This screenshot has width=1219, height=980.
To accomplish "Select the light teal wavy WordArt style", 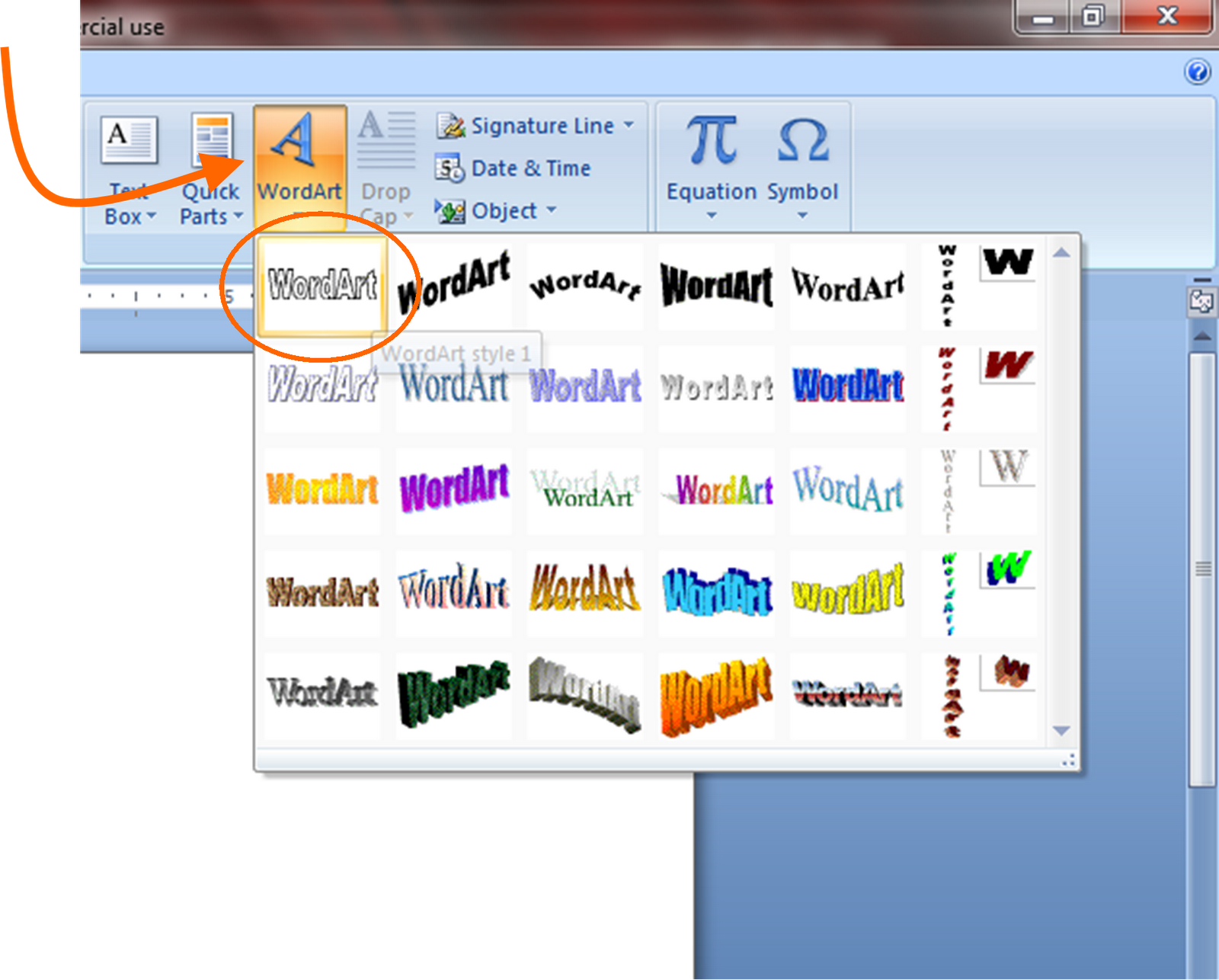I will [x=848, y=490].
